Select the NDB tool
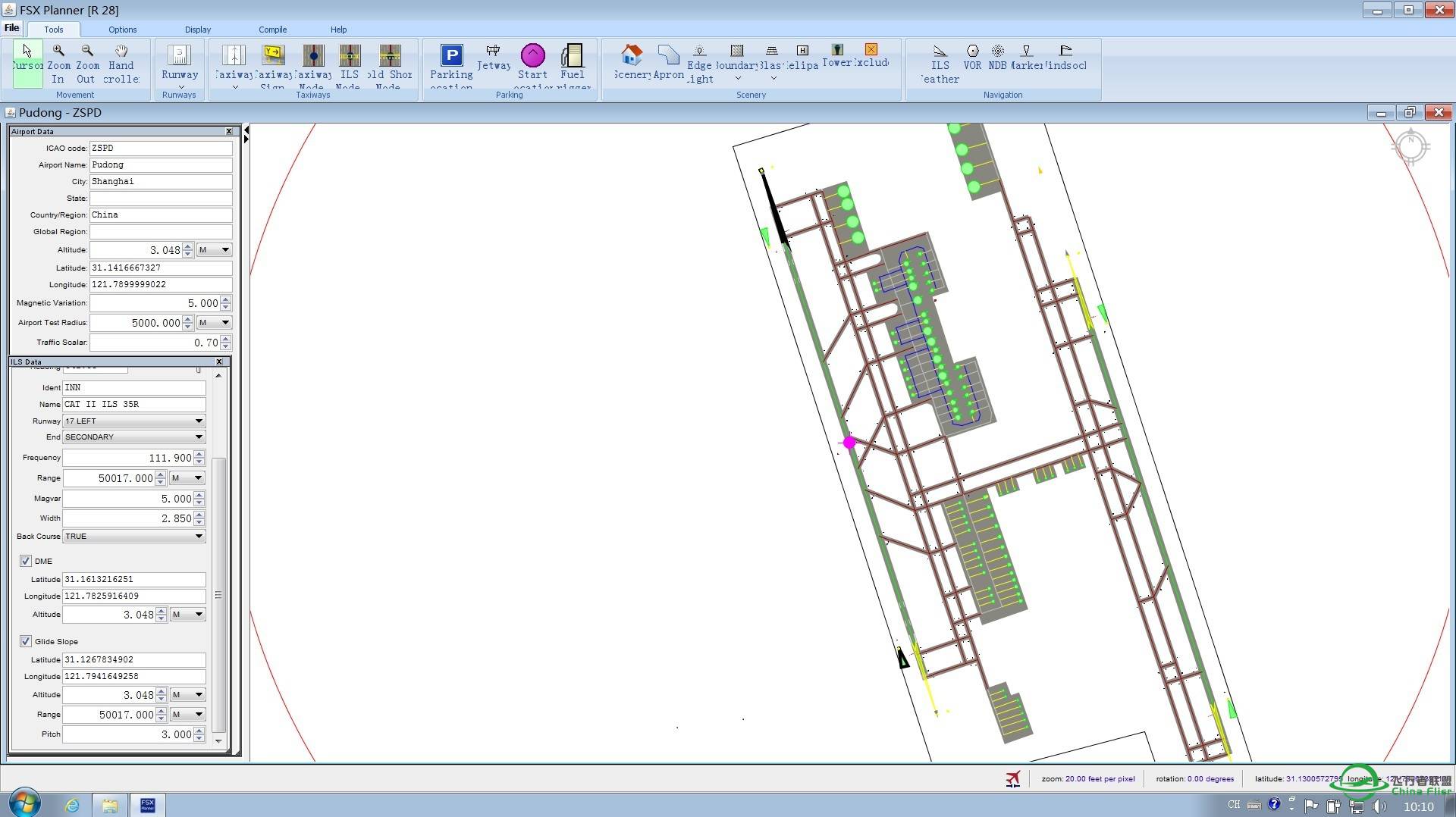Viewport: 1456px width, 817px height. (997, 58)
